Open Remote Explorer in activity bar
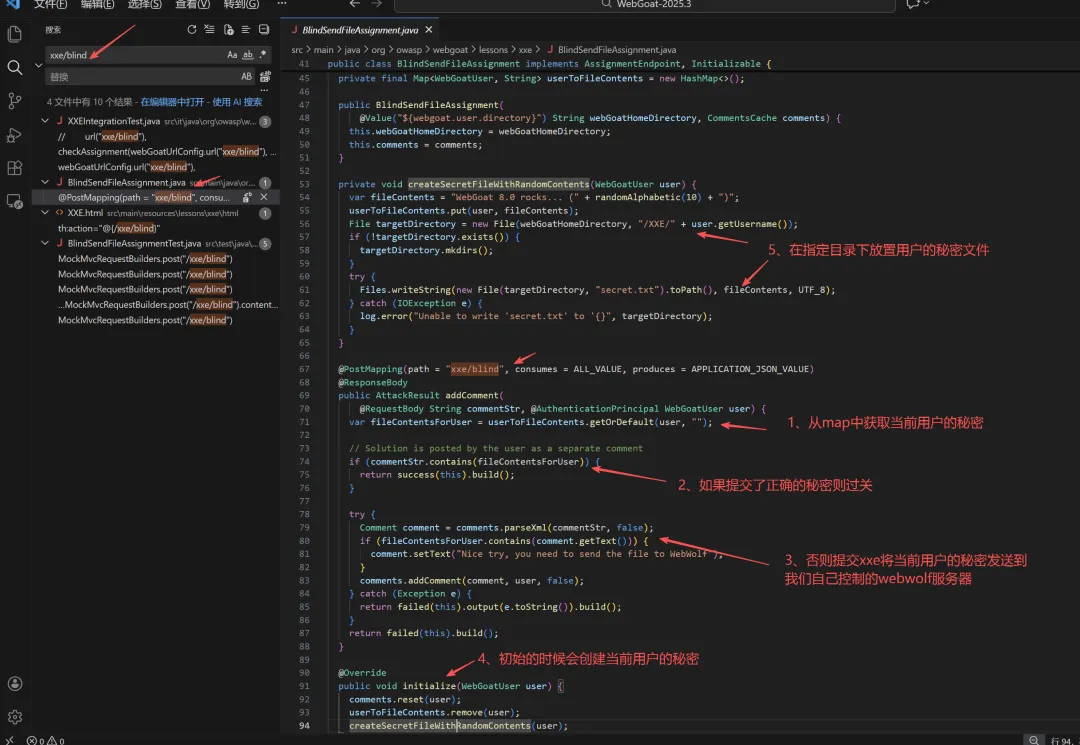 click(x=14, y=202)
